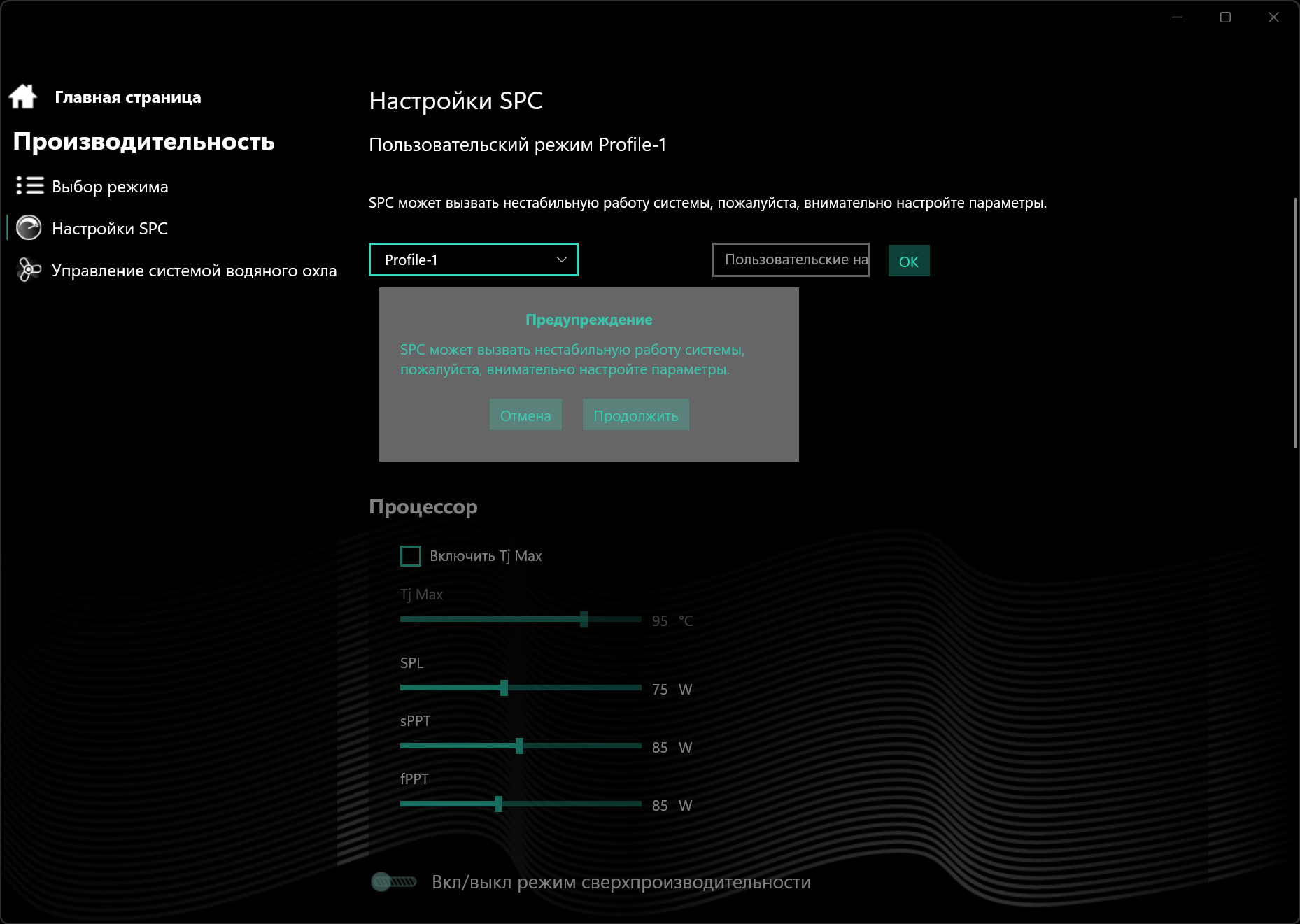
Task: Open Выбор режима menu item
Action: click(x=110, y=187)
